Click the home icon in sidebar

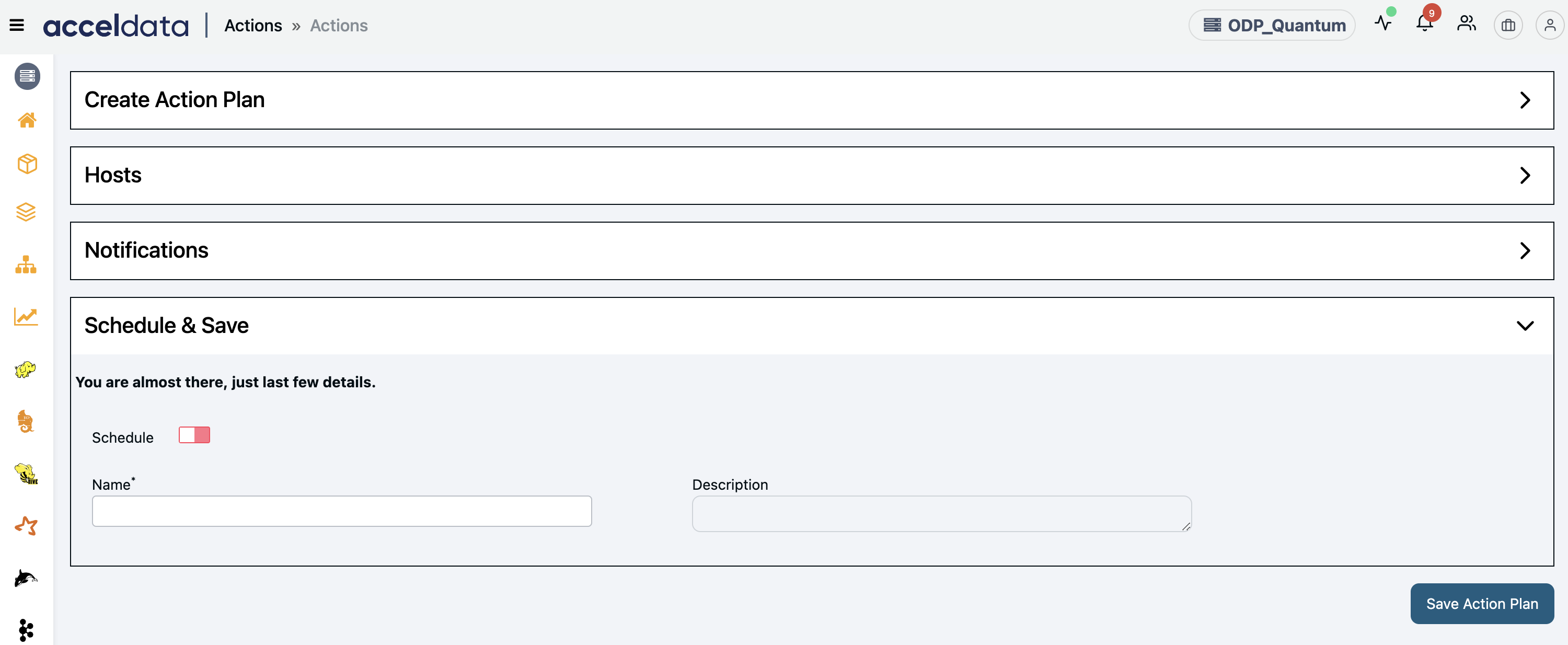27,120
